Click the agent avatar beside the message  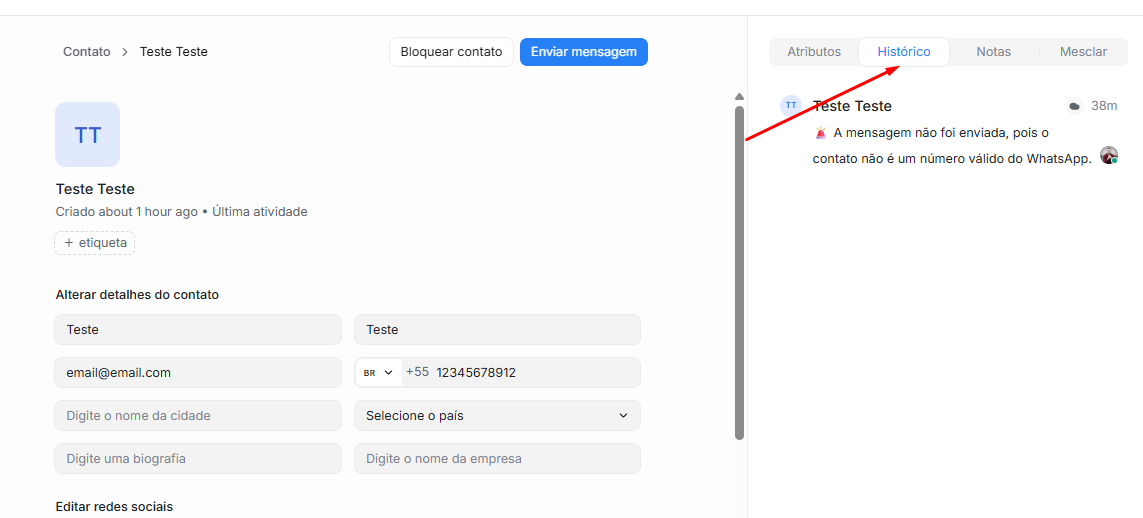1108,155
